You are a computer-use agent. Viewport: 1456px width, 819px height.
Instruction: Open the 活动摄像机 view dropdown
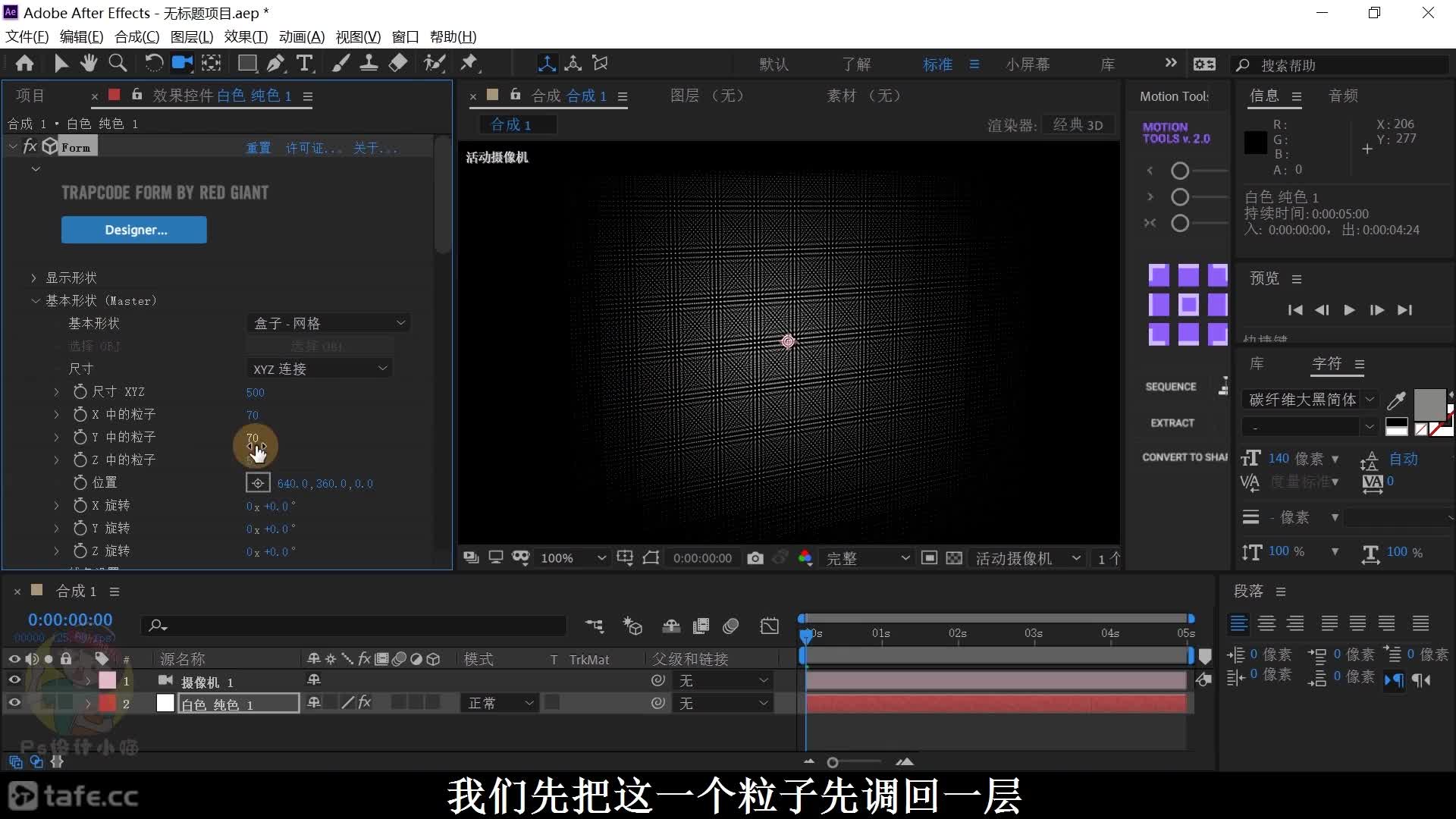coord(1028,558)
